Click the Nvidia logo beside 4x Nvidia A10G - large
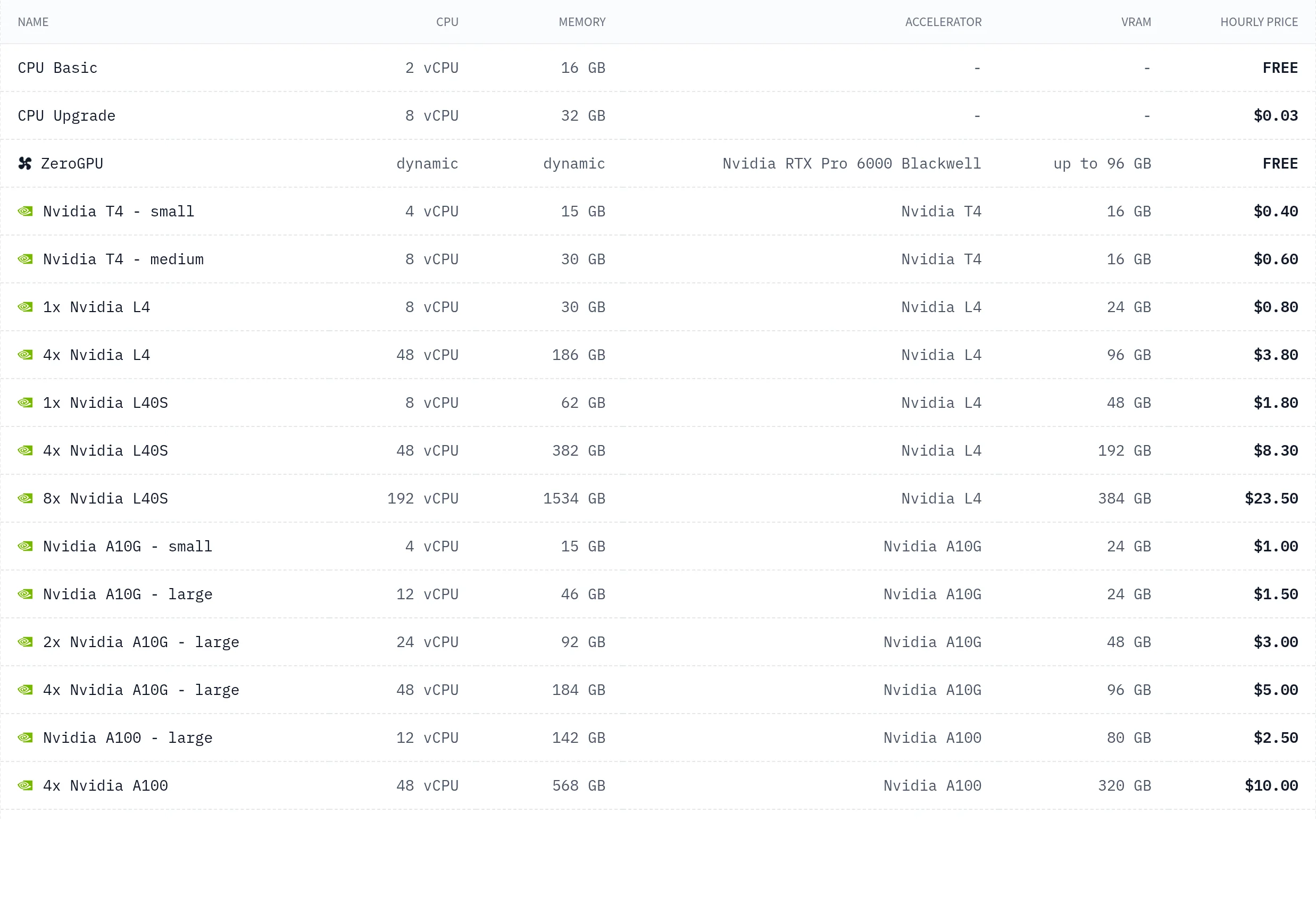Image resolution: width=1316 pixels, height=905 pixels. 25,690
